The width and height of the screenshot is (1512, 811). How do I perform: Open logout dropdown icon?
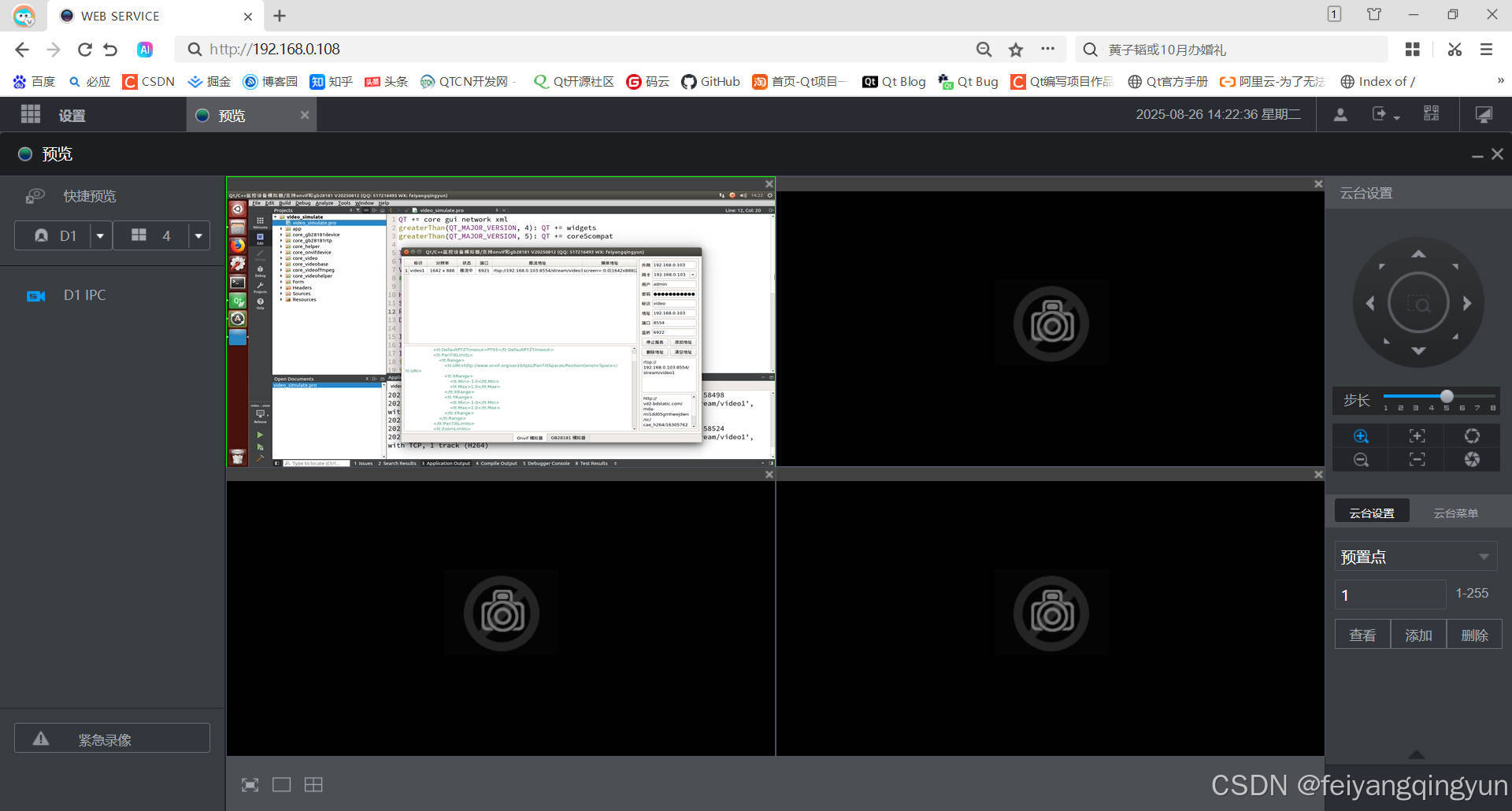pyautogui.click(x=1385, y=115)
